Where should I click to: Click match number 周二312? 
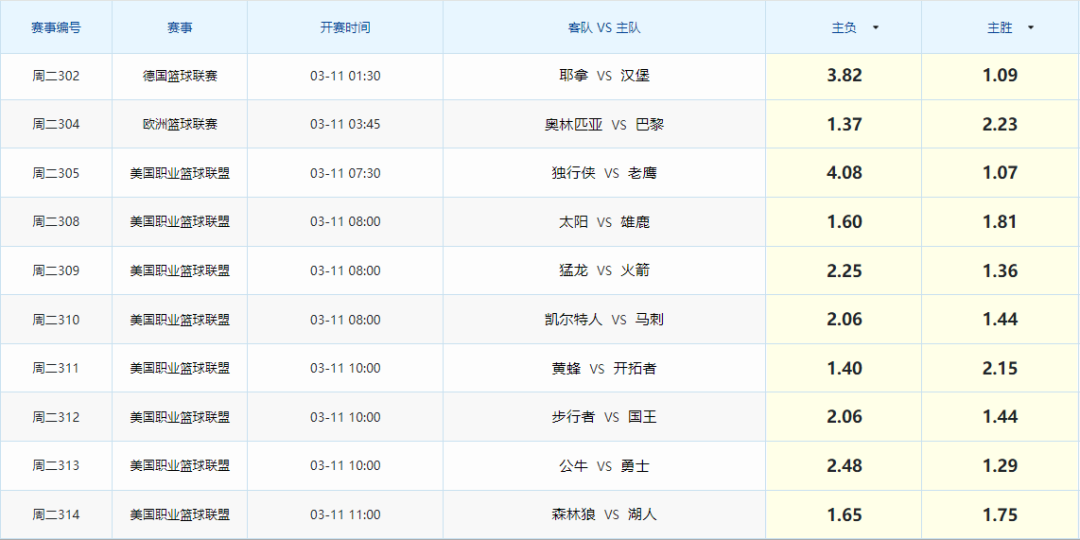click(x=56, y=417)
